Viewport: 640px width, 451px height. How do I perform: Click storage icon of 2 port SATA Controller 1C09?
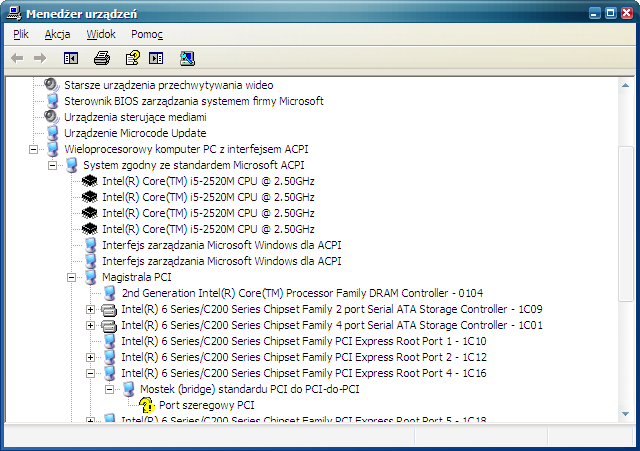[x=109, y=310]
